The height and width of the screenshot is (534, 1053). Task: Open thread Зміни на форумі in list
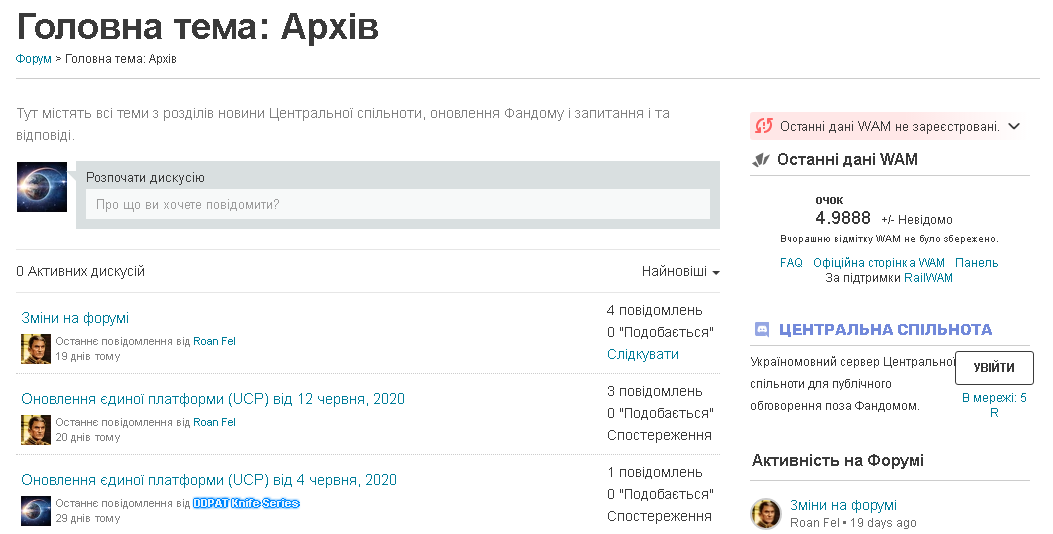tap(75, 318)
